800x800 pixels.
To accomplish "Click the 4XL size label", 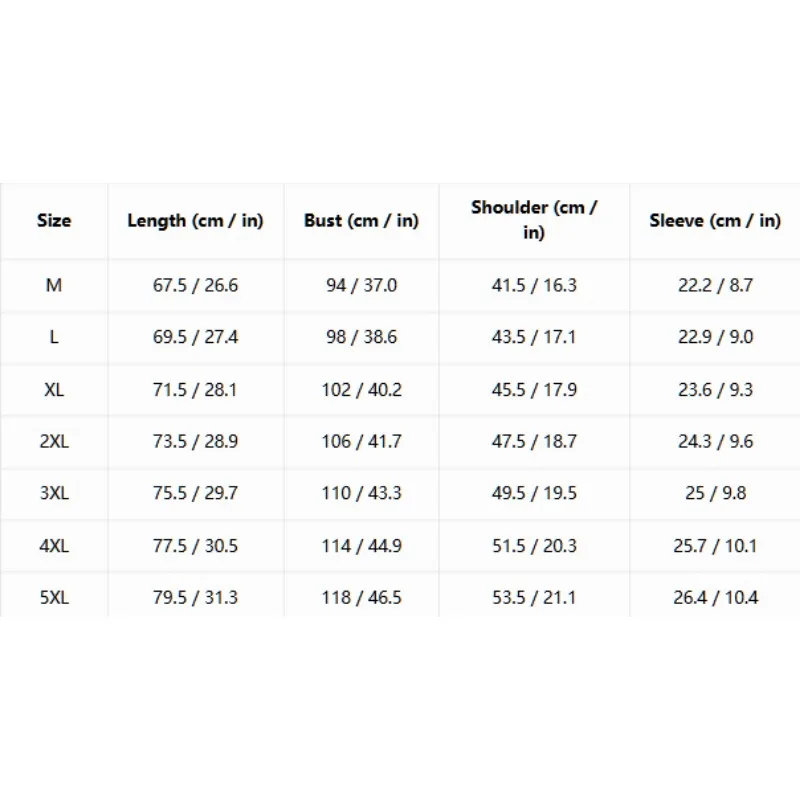I will pos(54,545).
